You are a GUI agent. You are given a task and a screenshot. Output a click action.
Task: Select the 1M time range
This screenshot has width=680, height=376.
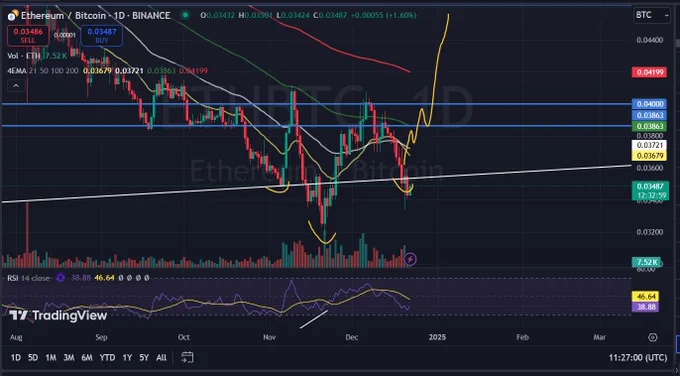point(51,358)
